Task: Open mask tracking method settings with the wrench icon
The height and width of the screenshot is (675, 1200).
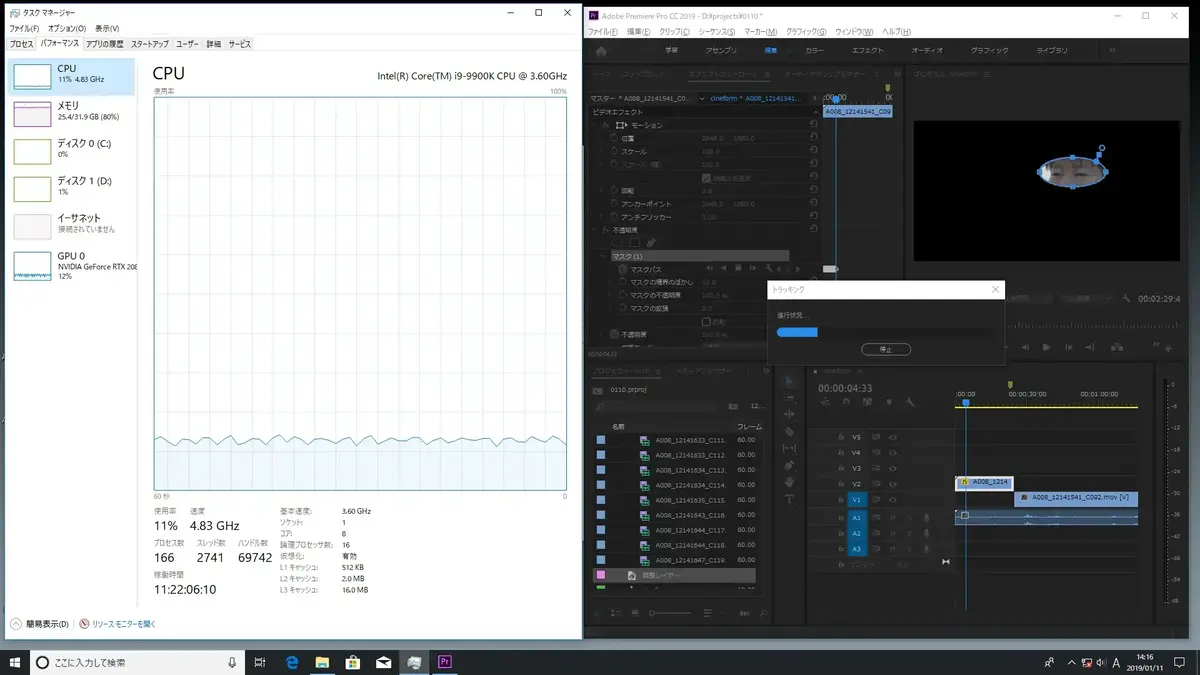Action: (x=768, y=268)
